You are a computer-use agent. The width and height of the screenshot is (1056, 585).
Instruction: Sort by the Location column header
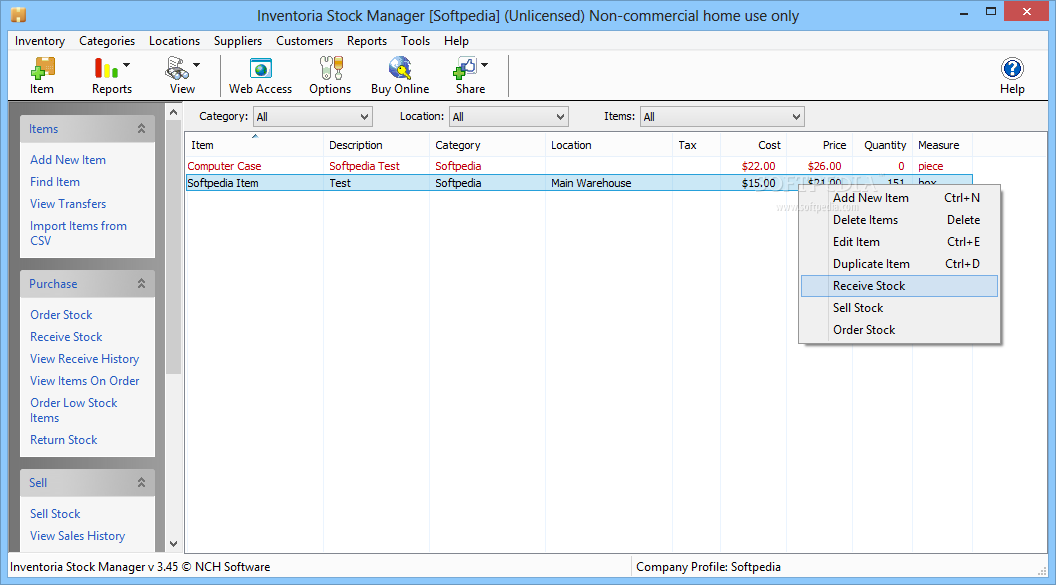tap(609, 145)
